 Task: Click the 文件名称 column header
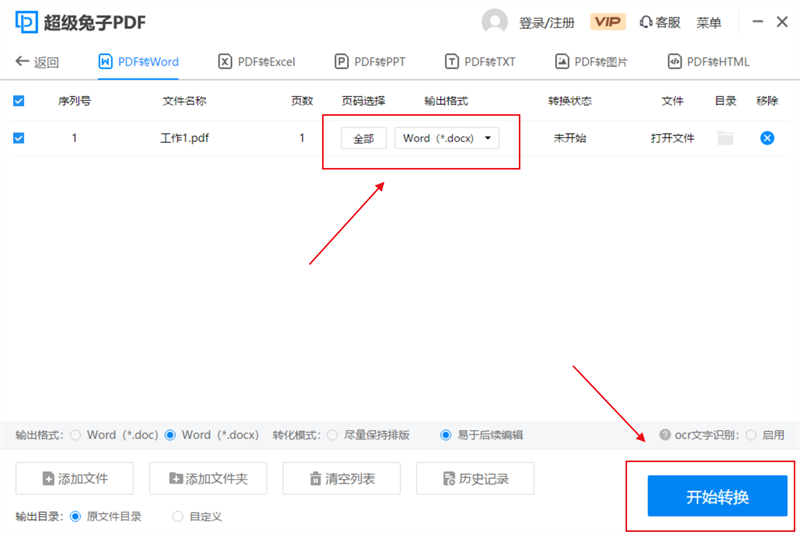pos(184,101)
